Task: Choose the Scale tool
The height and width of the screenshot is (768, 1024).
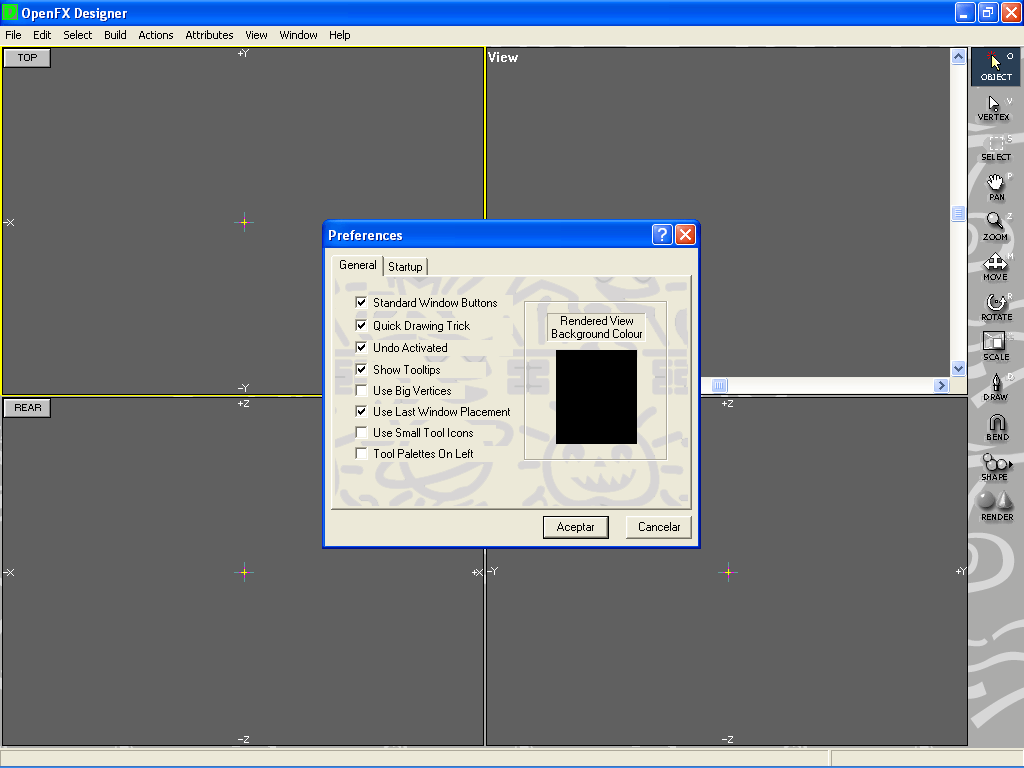Action: 995,347
